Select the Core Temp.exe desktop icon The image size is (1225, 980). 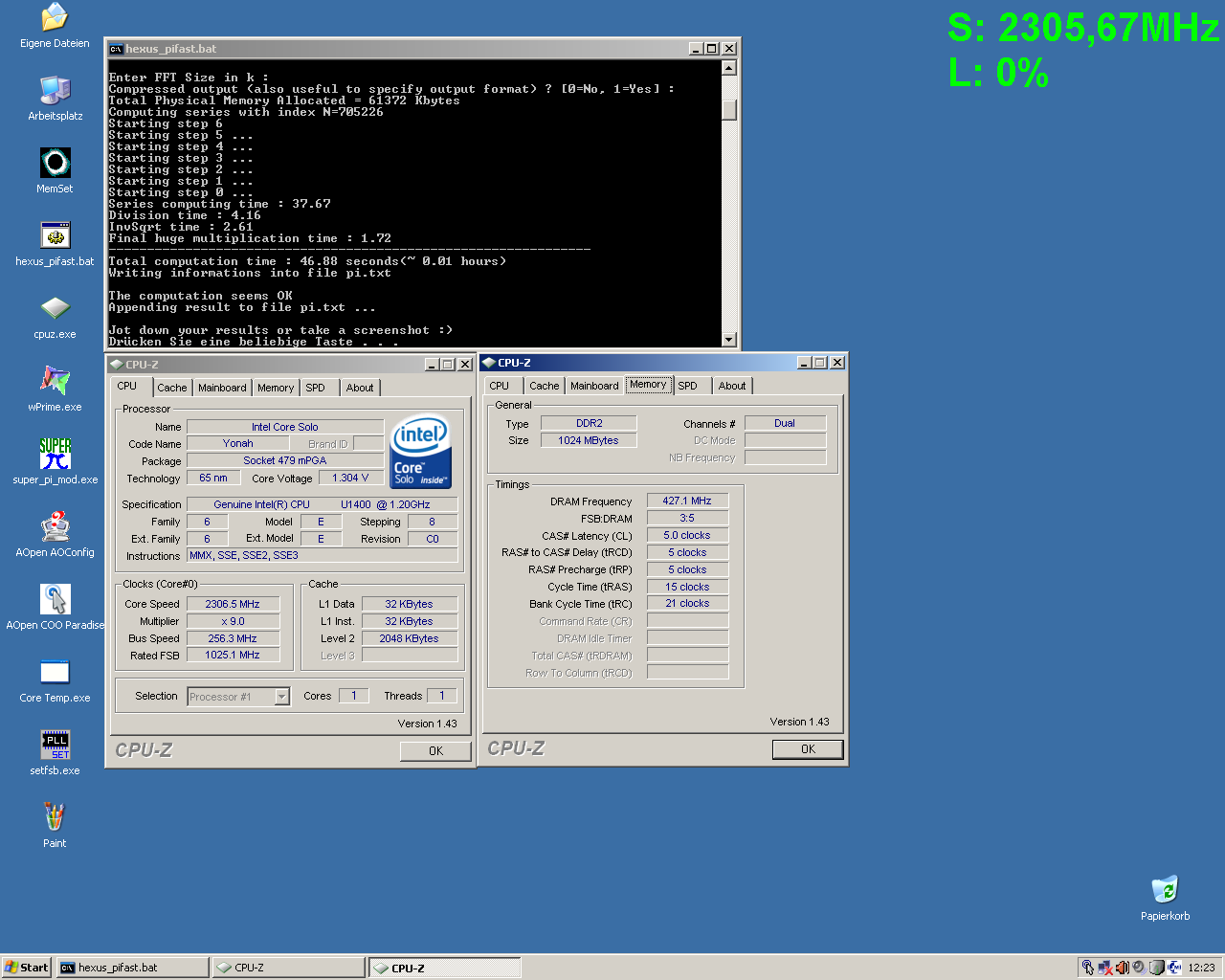[x=55, y=672]
